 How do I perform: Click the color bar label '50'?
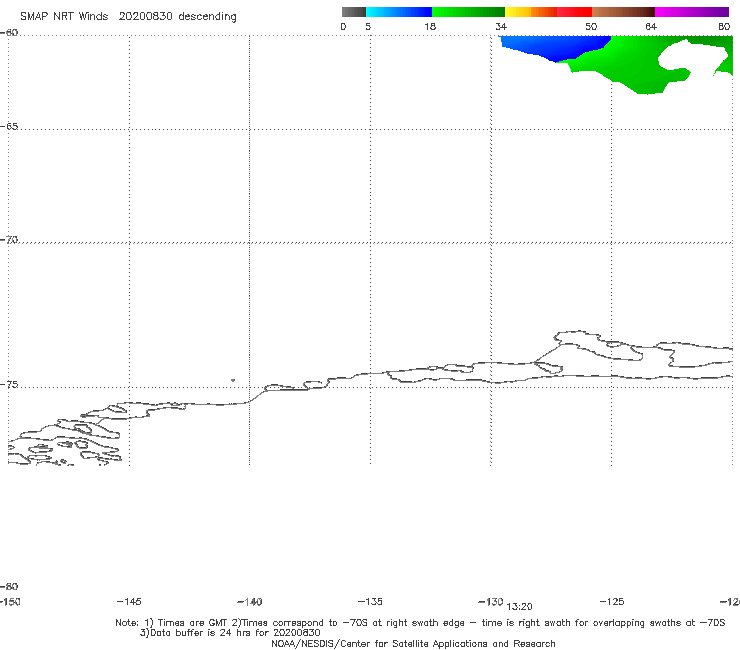591,26
